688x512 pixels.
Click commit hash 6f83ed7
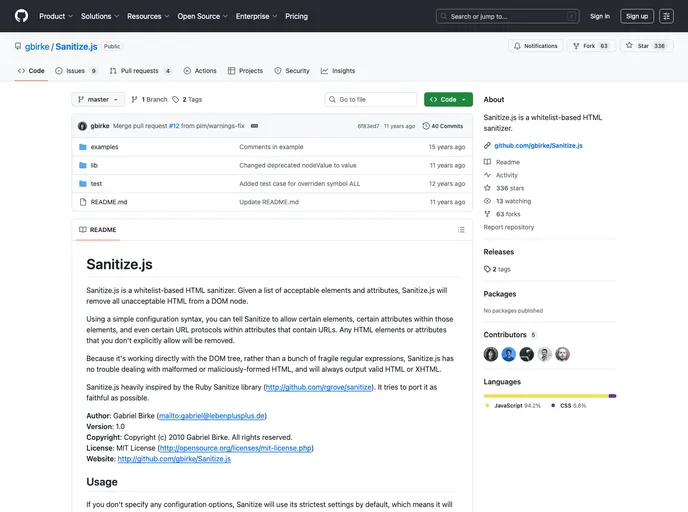pos(368,126)
